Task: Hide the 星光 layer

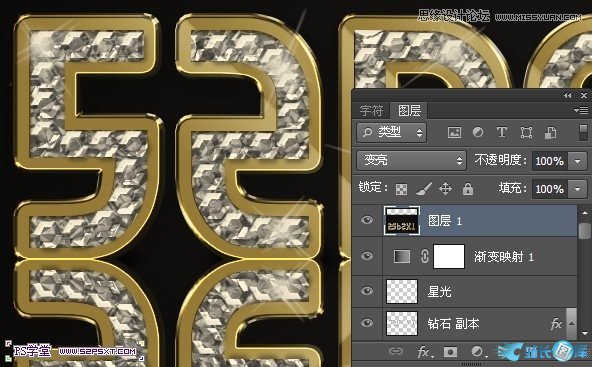Action: tap(367, 291)
